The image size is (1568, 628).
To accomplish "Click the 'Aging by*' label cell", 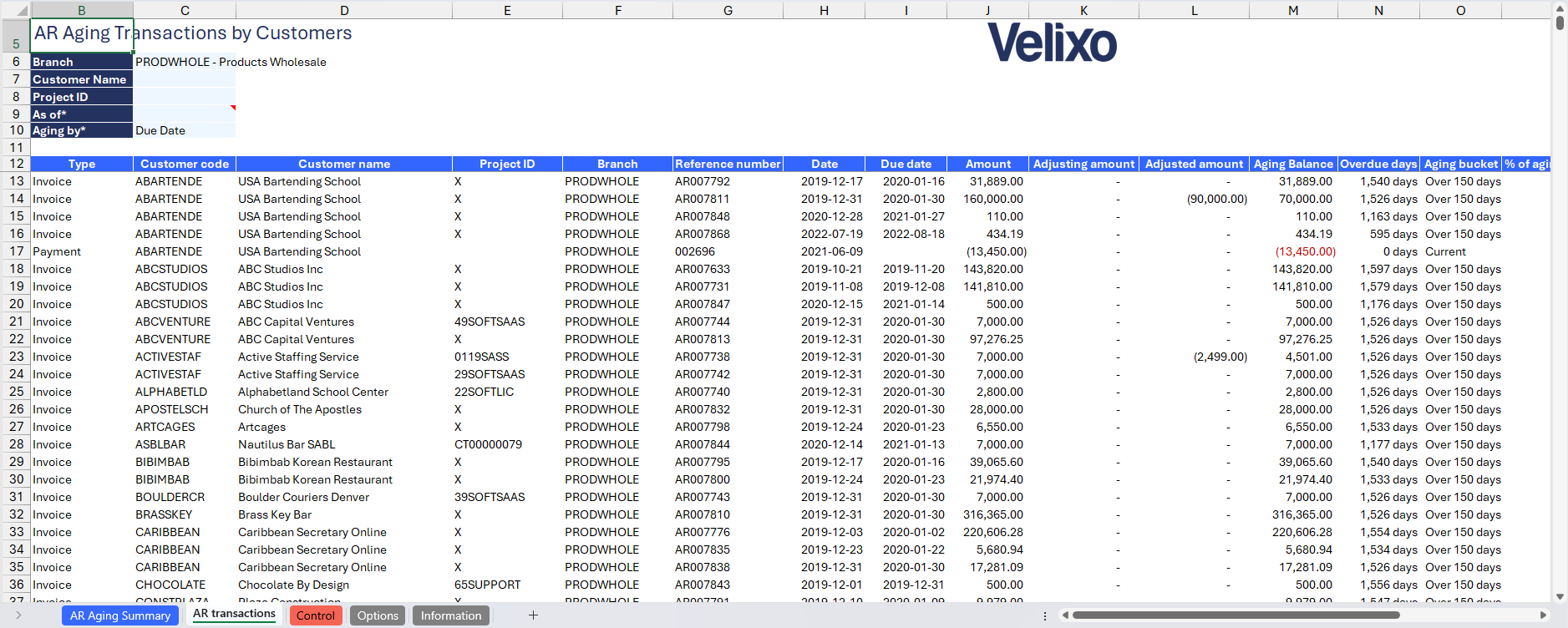I will (x=82, y=130).
